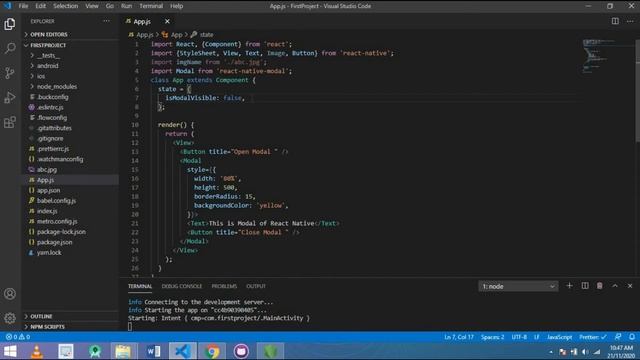
Task: Open the File menu
Action: click(23, 6)
